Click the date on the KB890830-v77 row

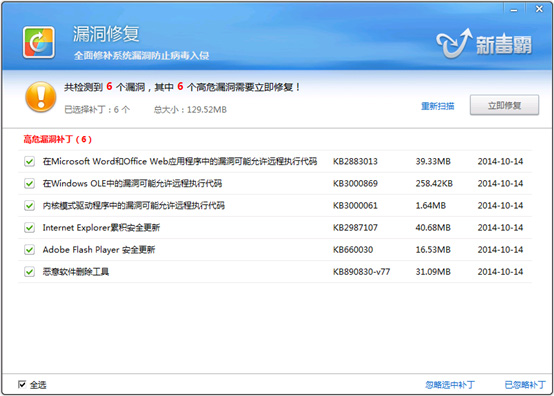tap(500, 272)
